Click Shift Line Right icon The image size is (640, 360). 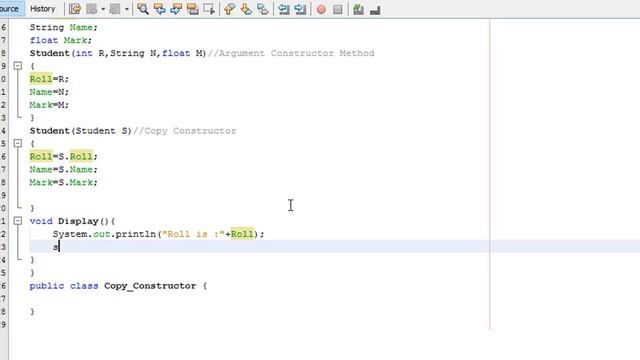pyautogui.click(x=300, y=9)
